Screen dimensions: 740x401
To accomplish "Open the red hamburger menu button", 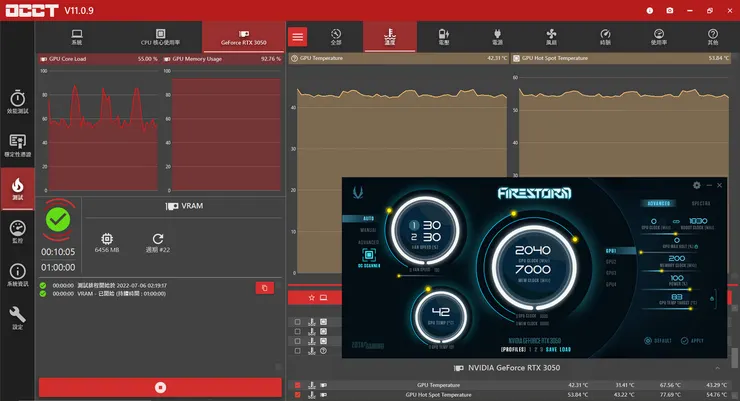I will pos(298,37).
